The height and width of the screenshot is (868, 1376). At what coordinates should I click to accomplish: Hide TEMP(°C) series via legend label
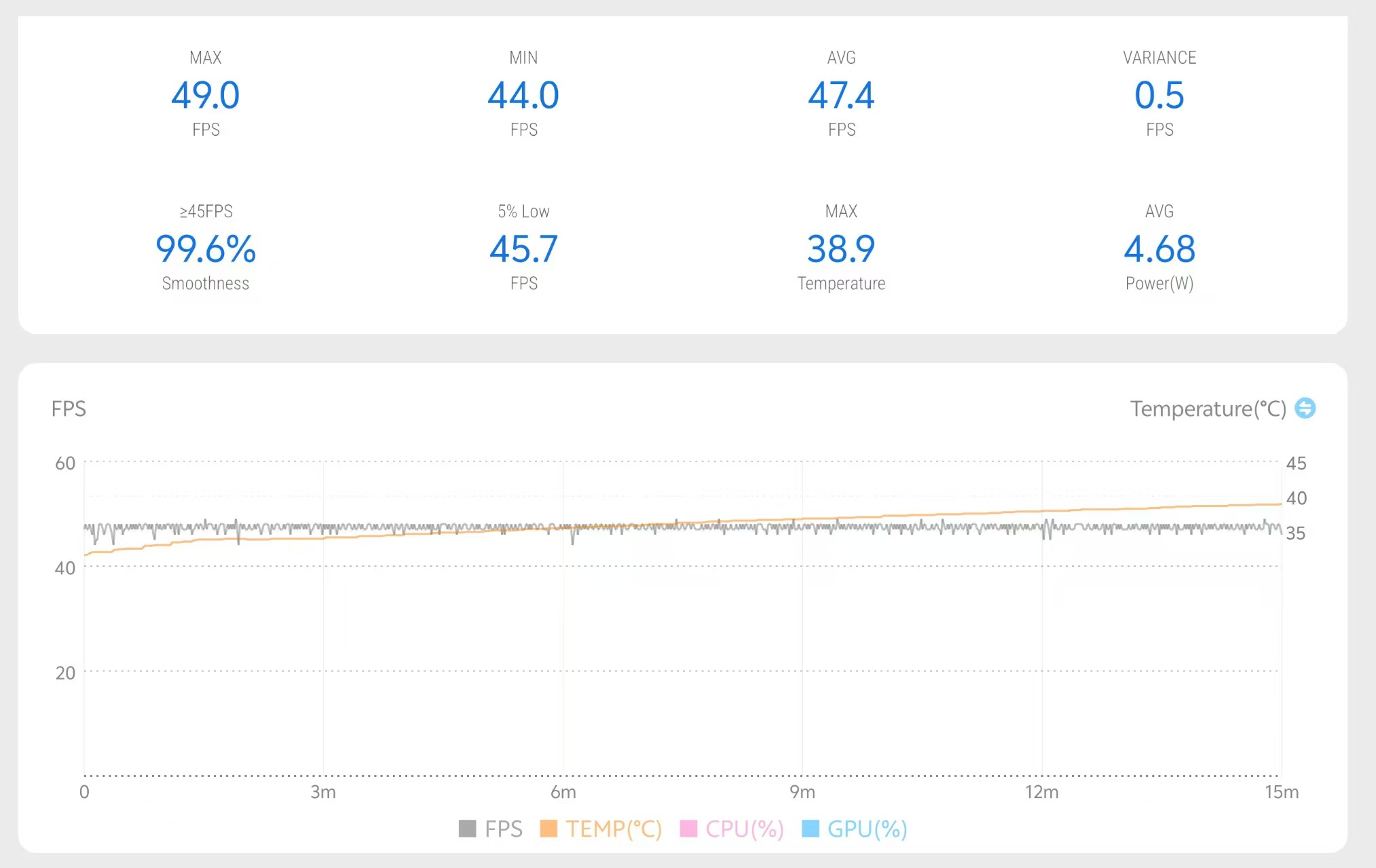[x=613, y=829]
